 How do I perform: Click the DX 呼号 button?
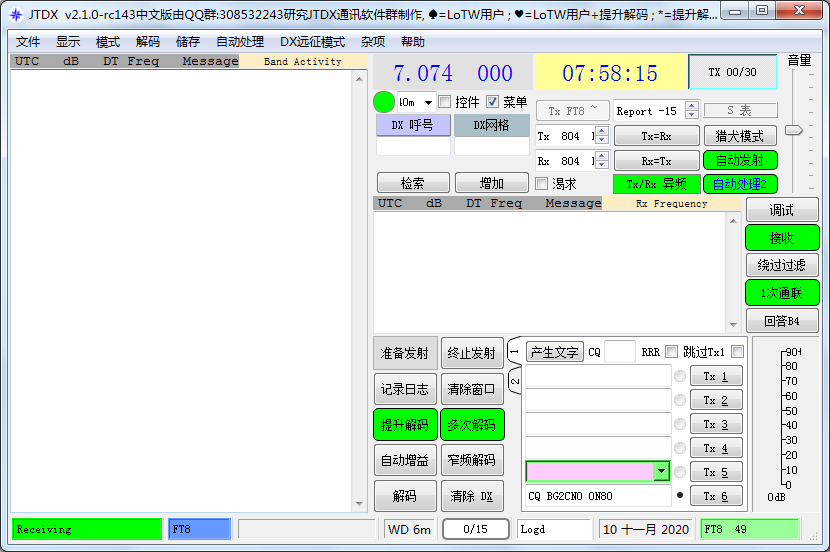tap(413, 125)
